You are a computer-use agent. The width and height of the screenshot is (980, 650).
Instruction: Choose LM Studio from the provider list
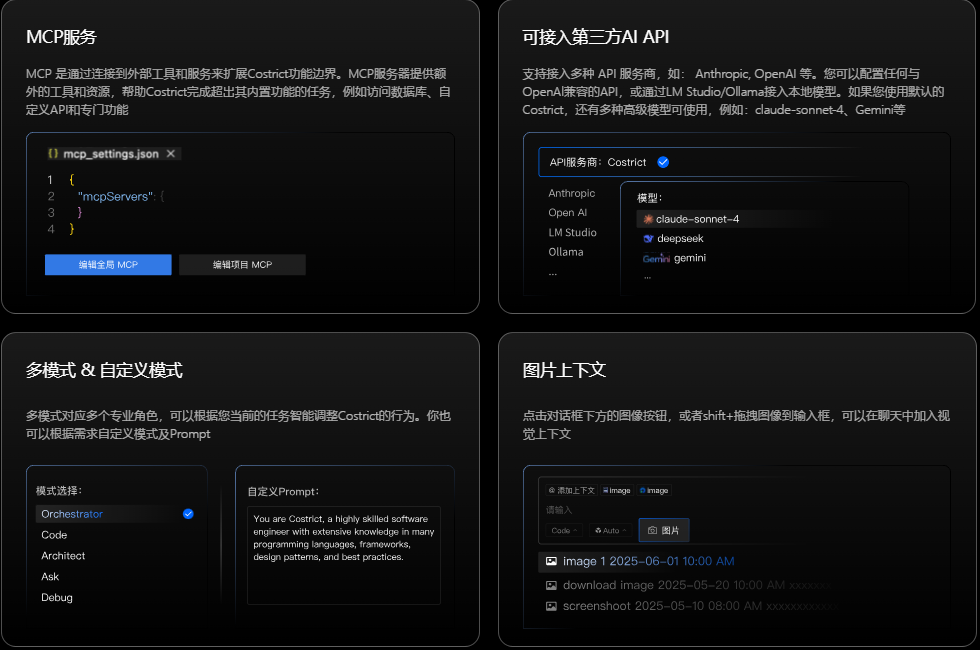click(572, 232)
